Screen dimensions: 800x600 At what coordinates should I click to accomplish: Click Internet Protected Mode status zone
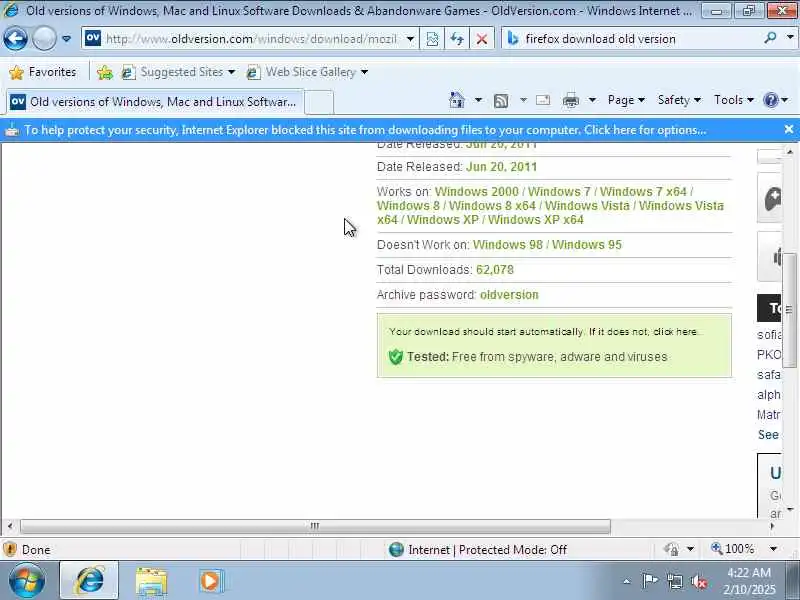pyautogui.click(x=478, y=549)
